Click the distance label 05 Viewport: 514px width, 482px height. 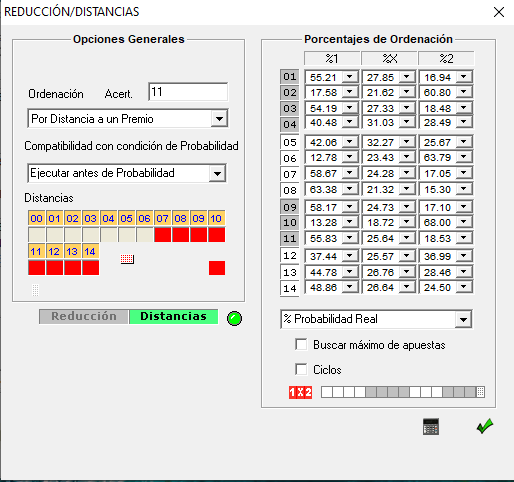[126, 218]
